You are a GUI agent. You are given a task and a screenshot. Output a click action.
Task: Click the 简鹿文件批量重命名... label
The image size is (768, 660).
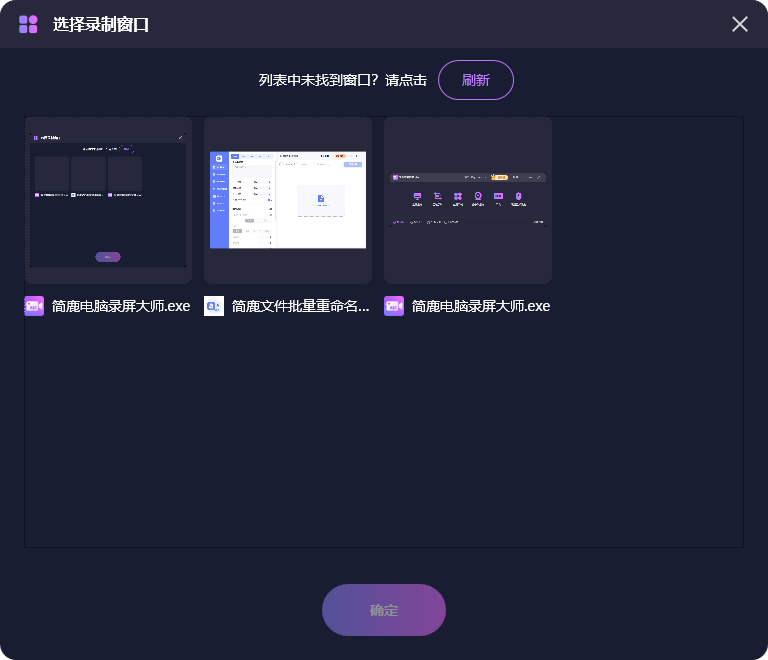301,306
